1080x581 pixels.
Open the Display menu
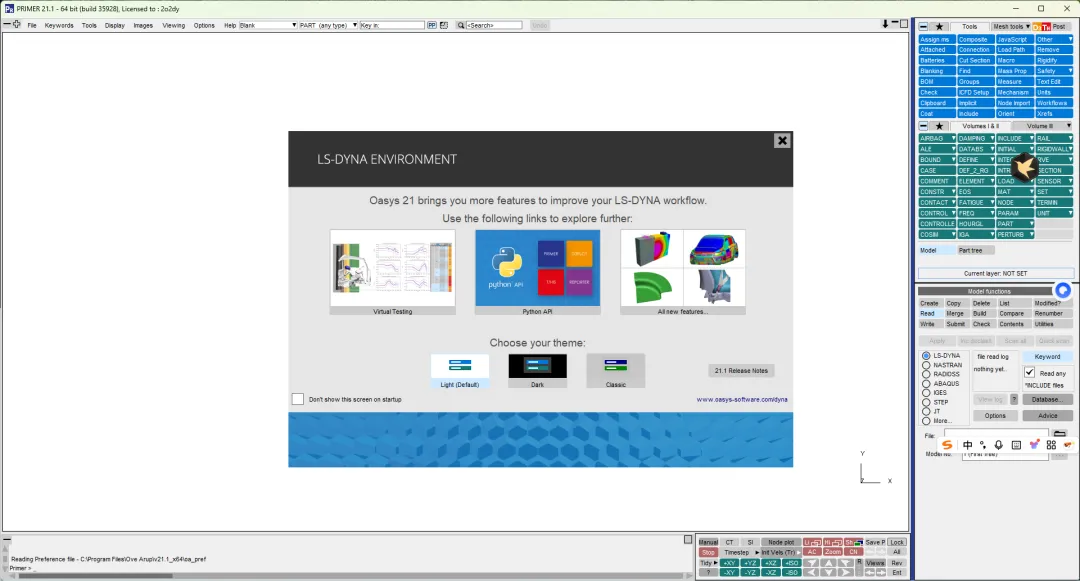coord(114,25)
